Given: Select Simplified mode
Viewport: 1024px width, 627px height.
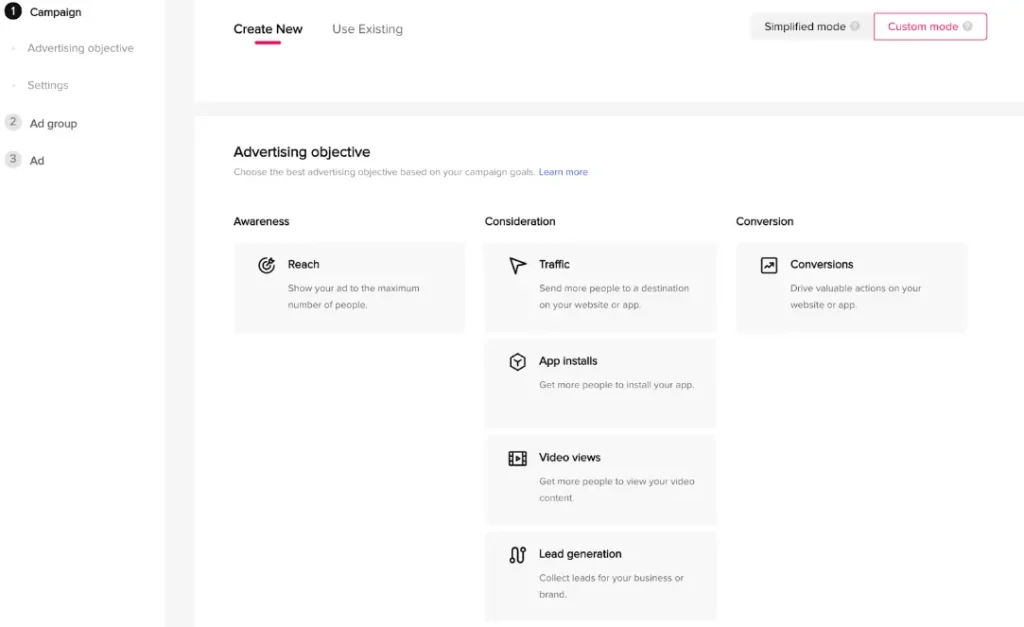Looking at the screenshot, I should [811, 27].
